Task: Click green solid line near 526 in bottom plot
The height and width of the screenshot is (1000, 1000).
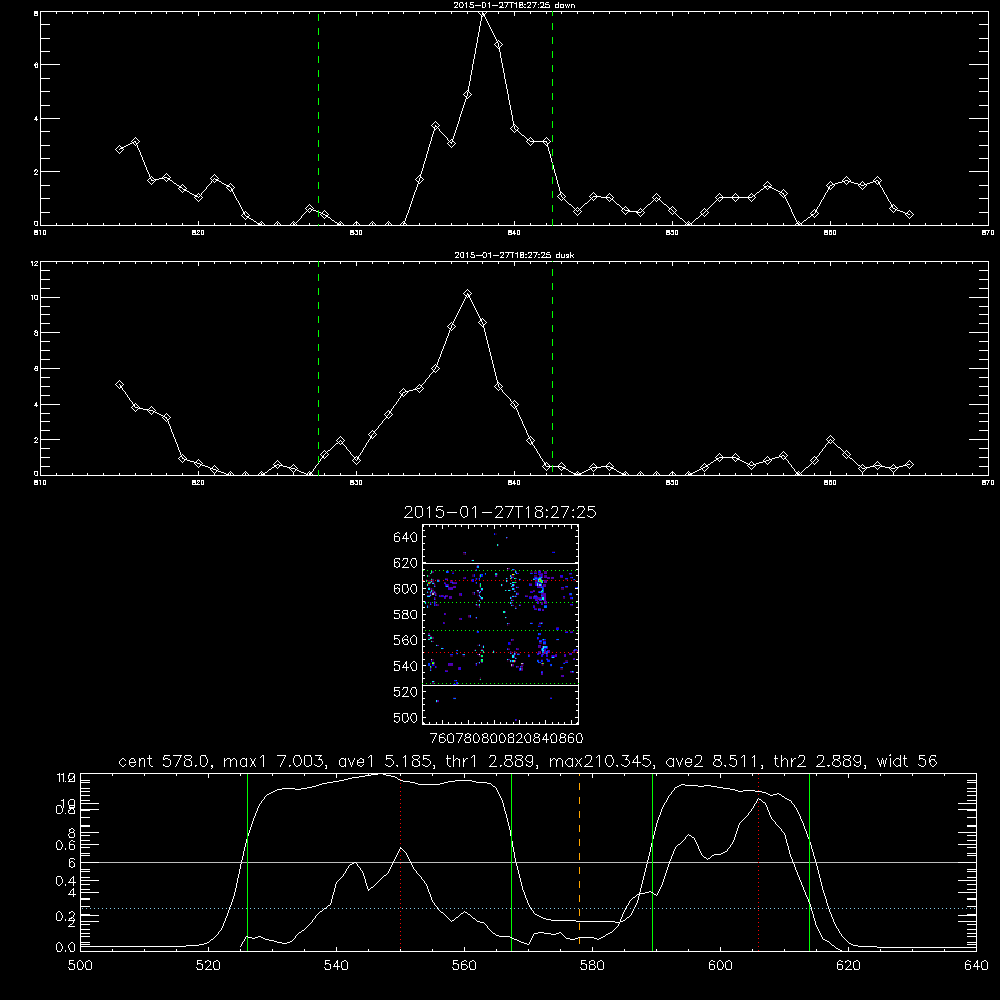Action: (x=247, y=861)
